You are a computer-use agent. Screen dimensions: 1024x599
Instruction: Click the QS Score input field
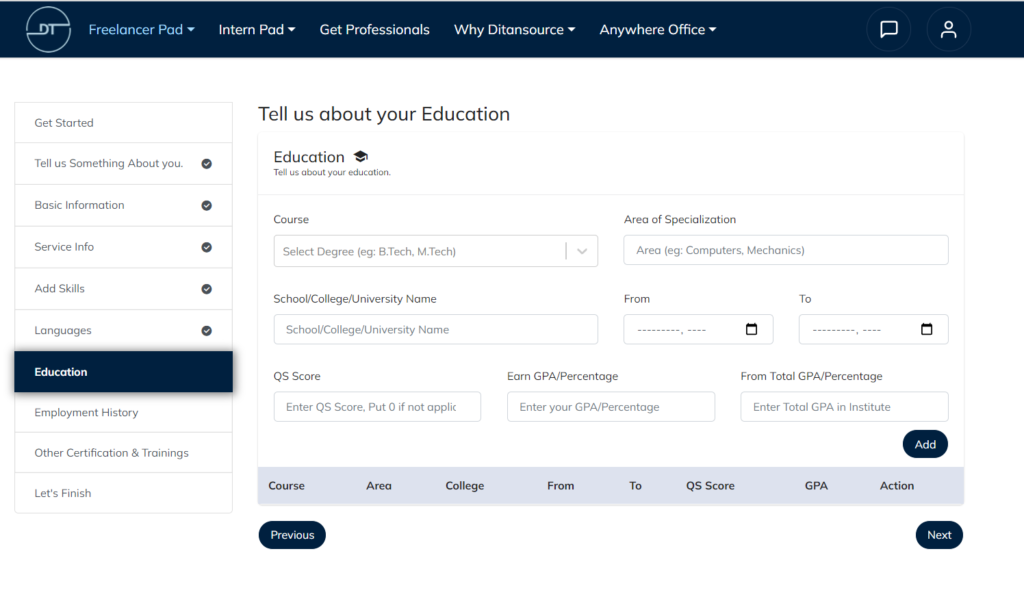pyautogui.click(x=377, y=406)
